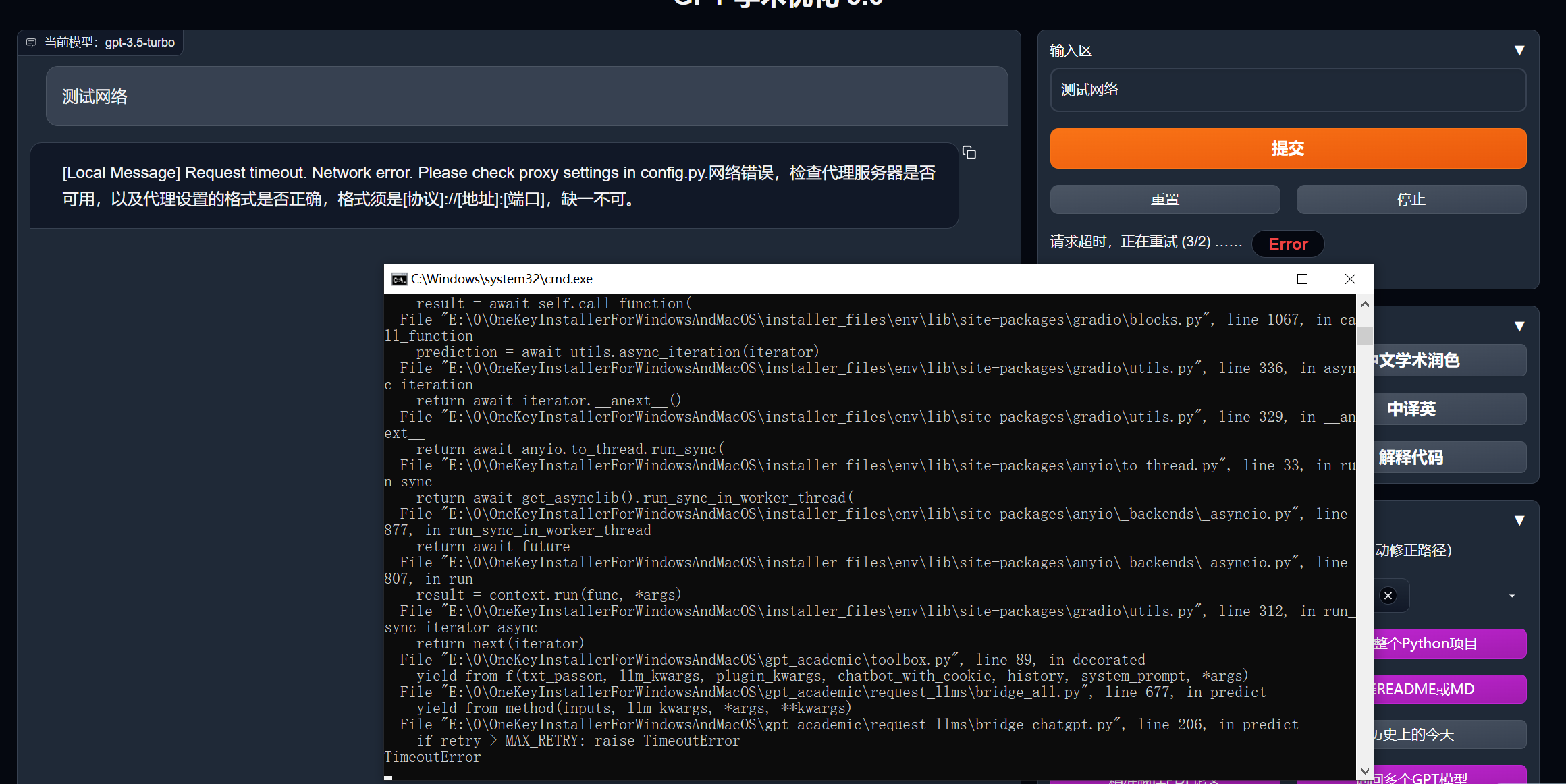Click the 停止 button
1566x784 pixels.
[1411, 200]
